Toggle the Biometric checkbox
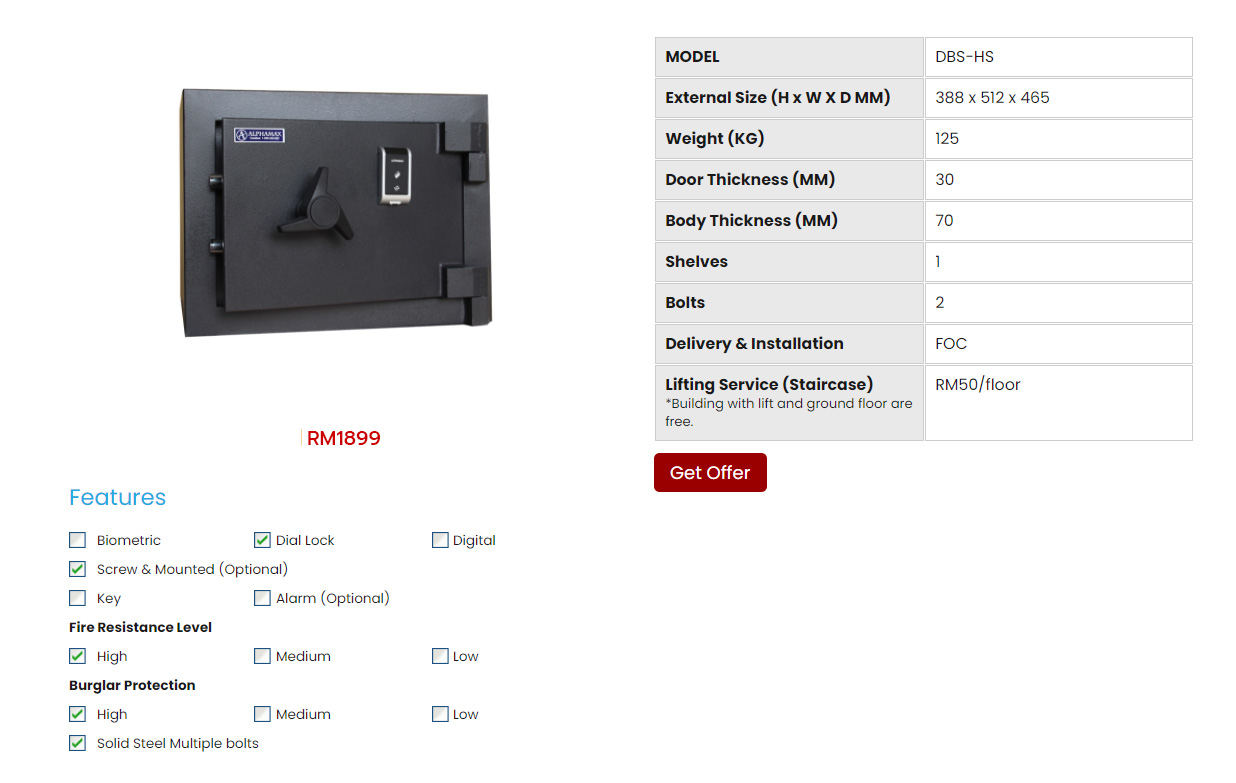This screenshot has width=1236, height=783. coord(78,540)
